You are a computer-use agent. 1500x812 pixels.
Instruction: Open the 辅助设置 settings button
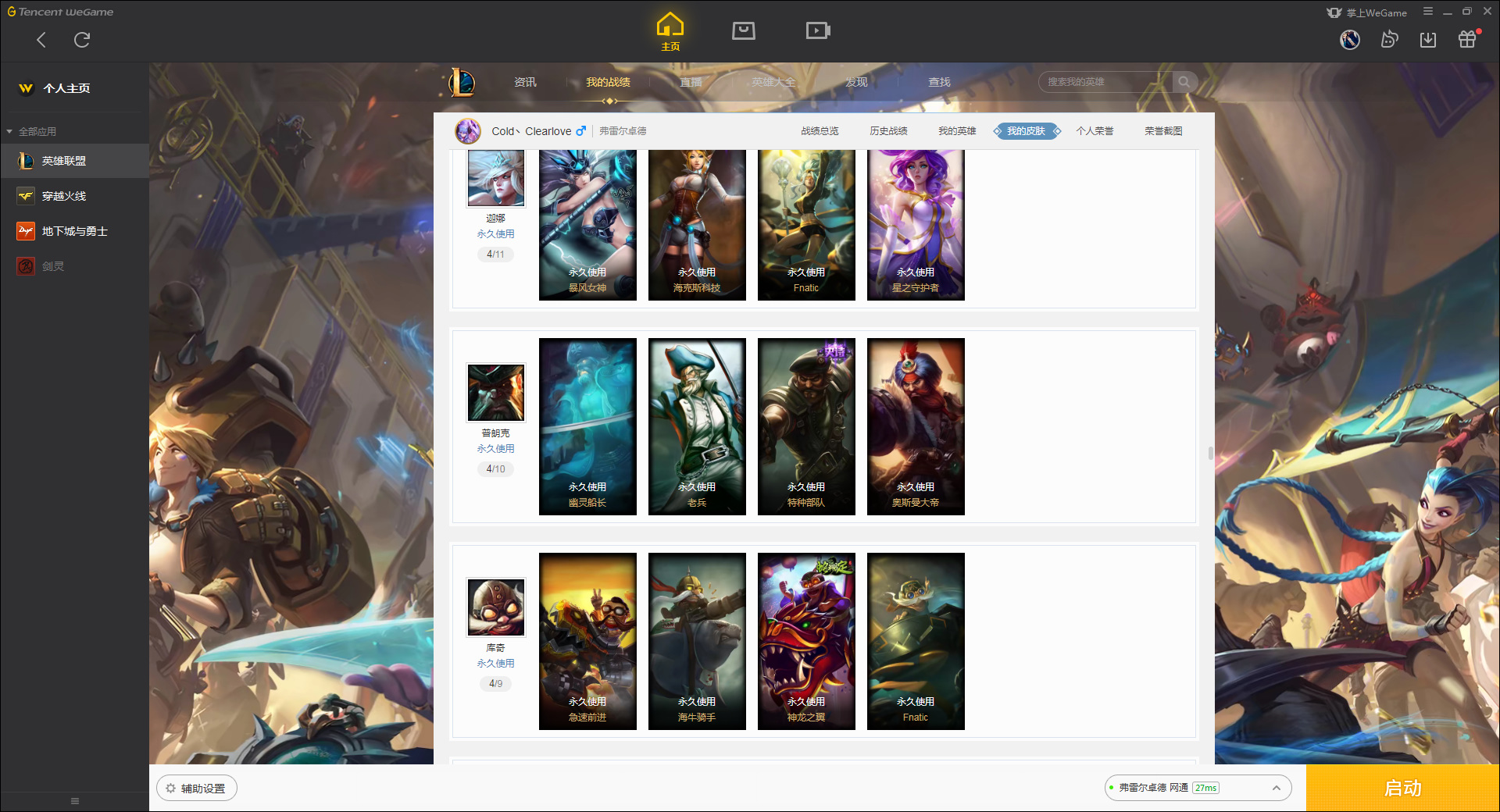click(x=196, y=789)
